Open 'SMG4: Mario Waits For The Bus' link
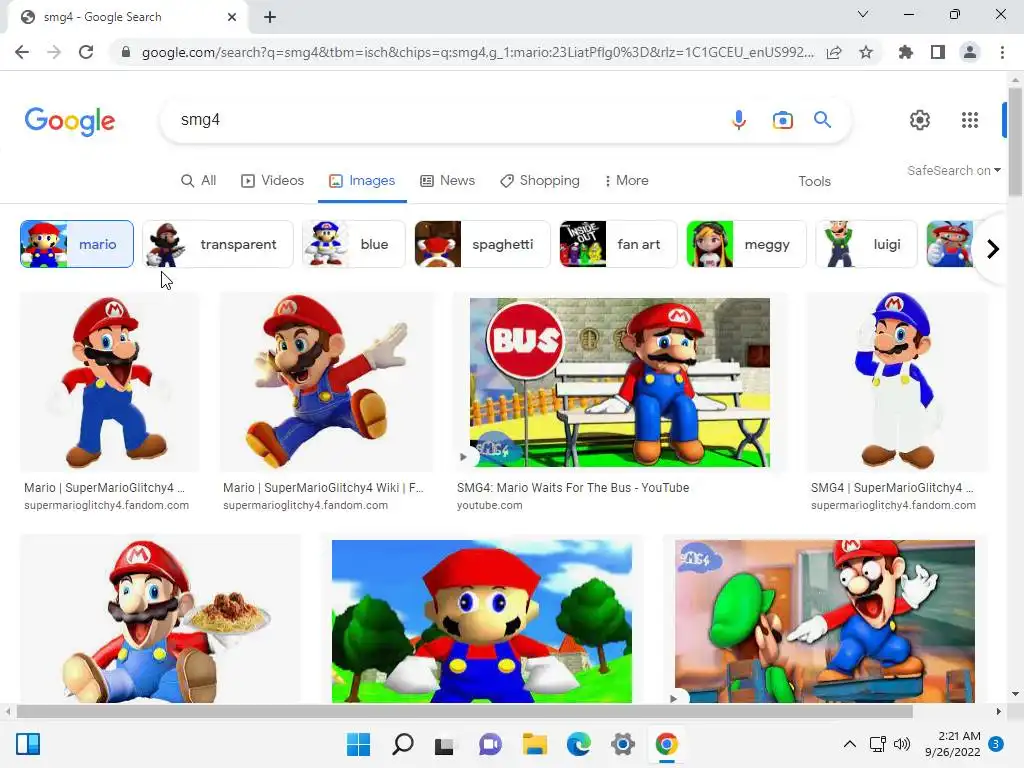Screen dimensions: 1024x768 [x=573, y=488]
